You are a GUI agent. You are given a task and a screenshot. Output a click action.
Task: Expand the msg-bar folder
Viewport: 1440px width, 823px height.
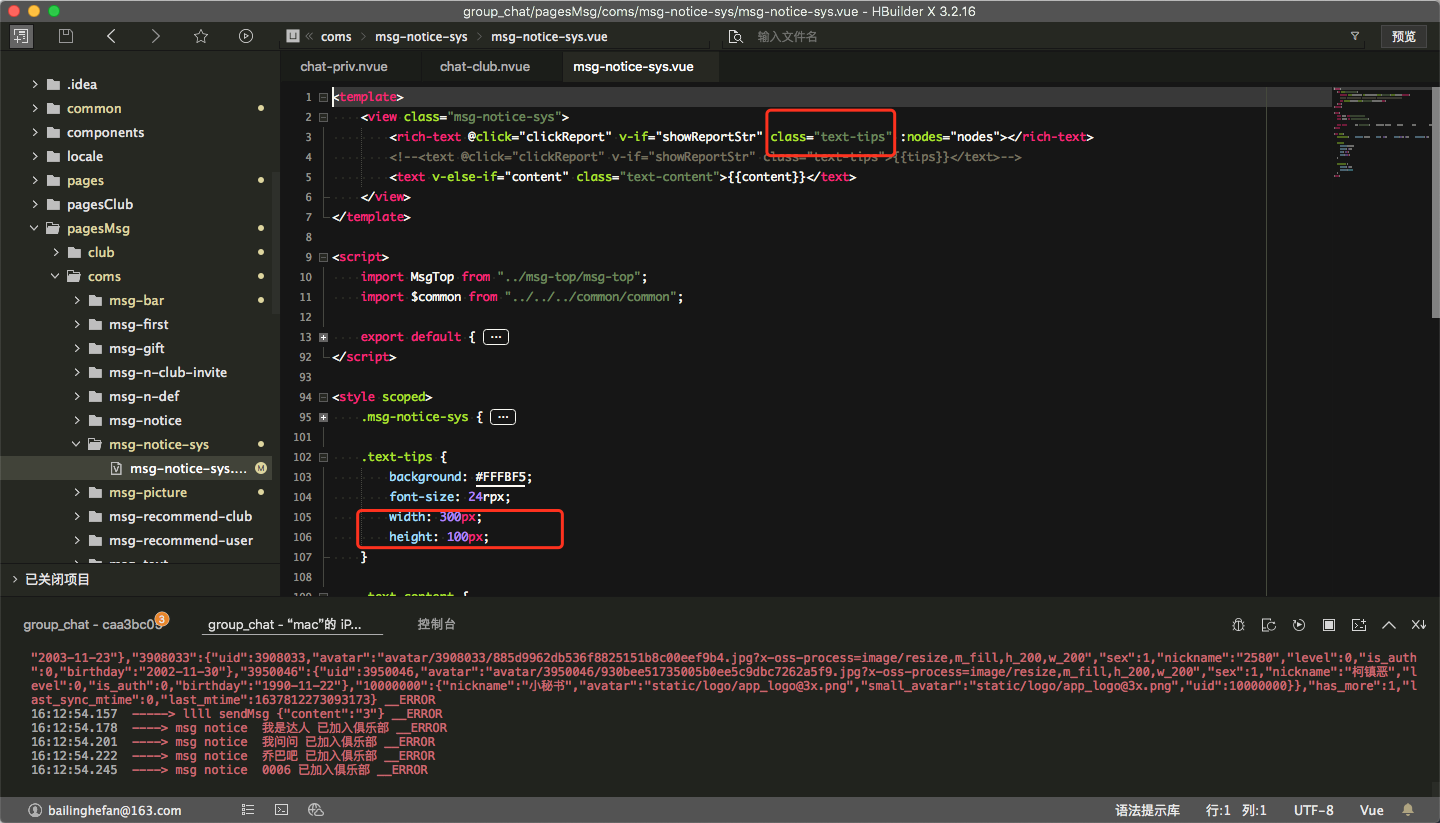(77, 300)
